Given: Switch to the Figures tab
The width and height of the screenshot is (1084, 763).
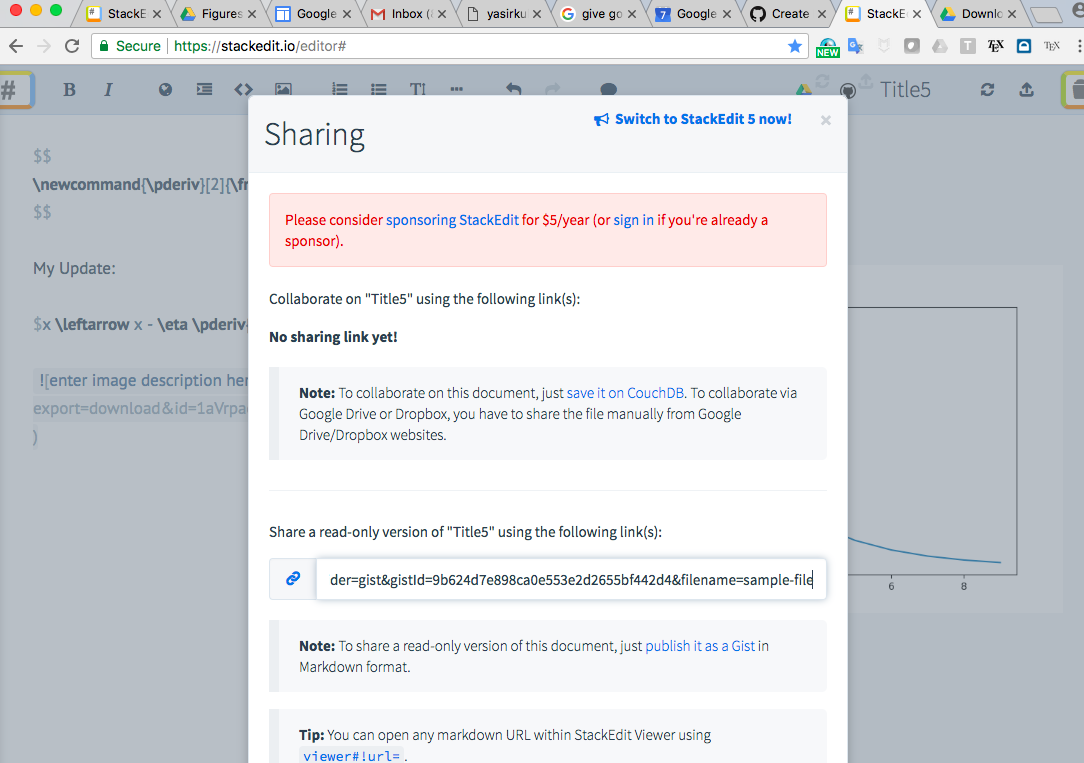Looking at the screenshot, I should pyautogui.click(x=218, y=14).
